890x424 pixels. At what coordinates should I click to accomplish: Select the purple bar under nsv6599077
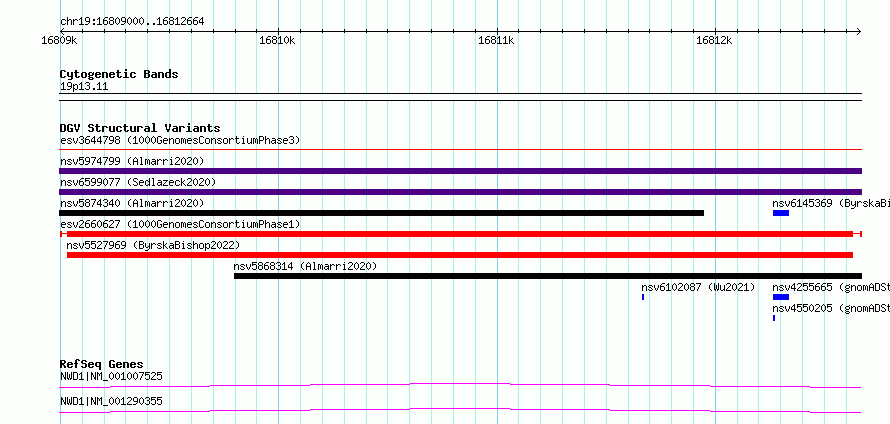click(x=460, y=192)
